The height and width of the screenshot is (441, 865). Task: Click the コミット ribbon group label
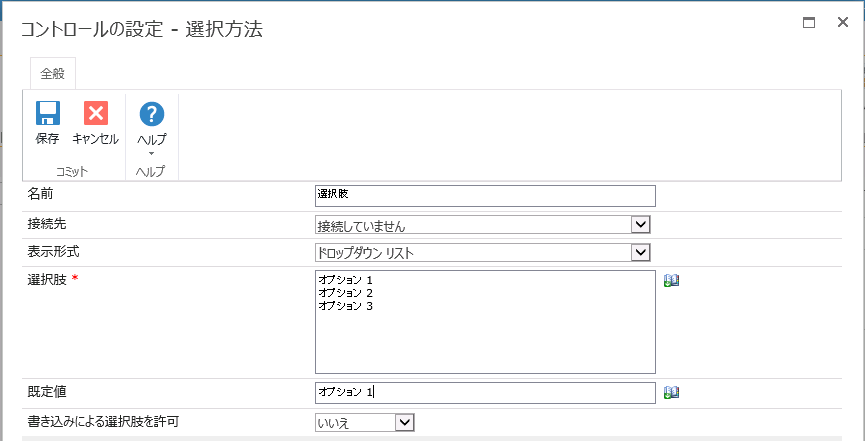(x=72, y=172)
